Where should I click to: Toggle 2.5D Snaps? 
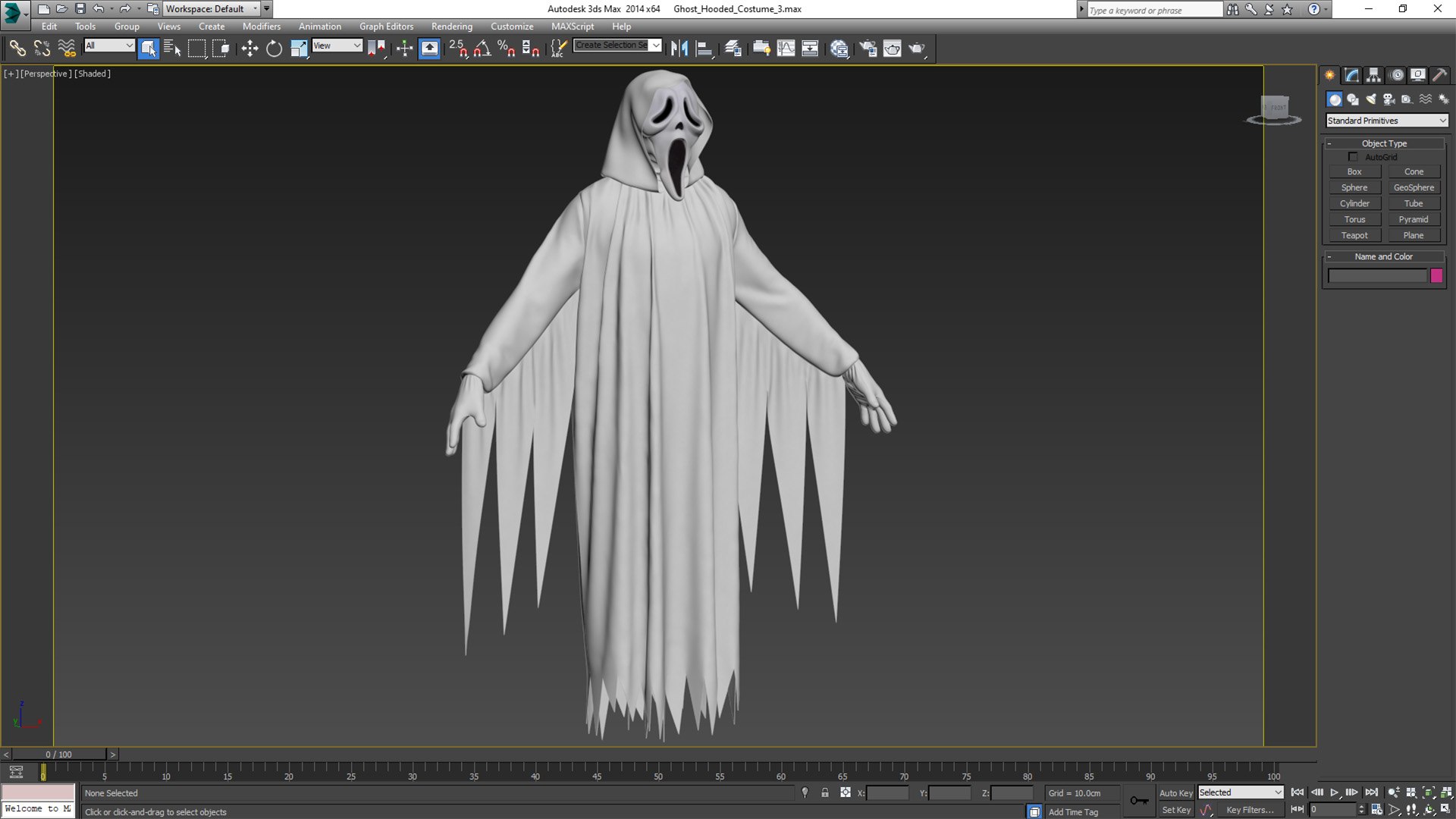click(x=458, y=49)
